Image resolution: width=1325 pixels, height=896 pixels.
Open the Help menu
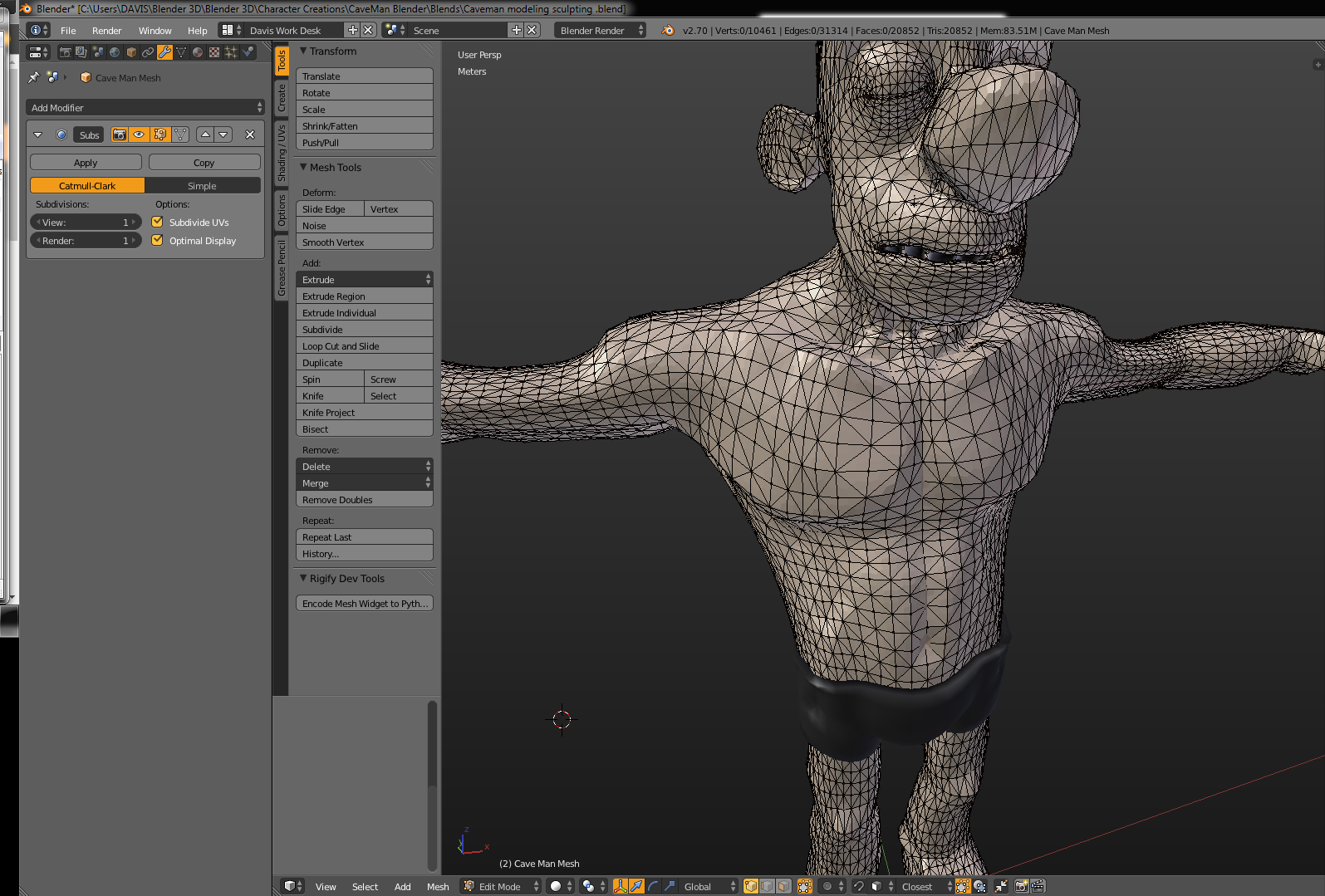pos(197,30)
